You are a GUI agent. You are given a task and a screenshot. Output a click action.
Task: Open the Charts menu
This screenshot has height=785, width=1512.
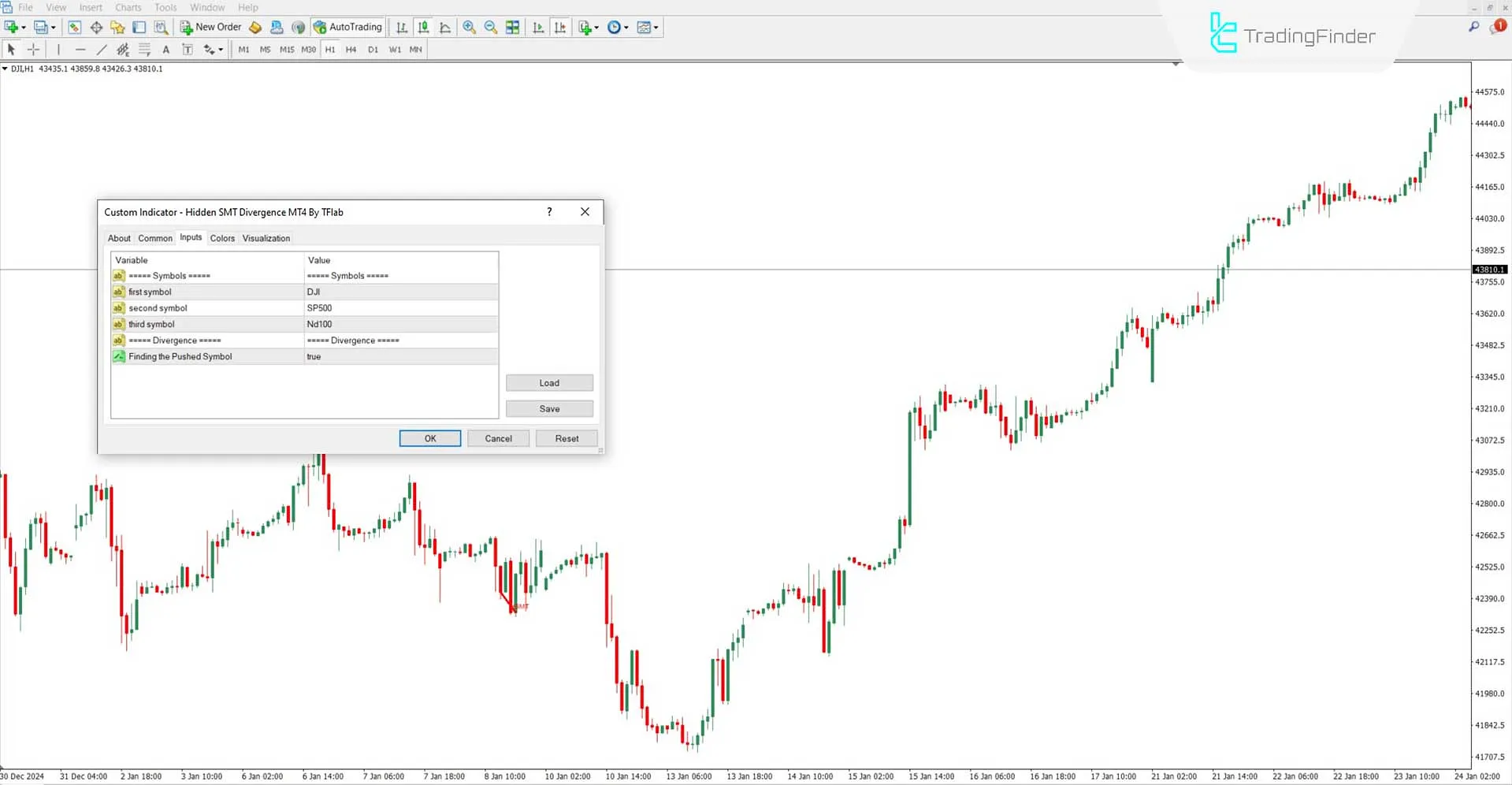point(128,7)
